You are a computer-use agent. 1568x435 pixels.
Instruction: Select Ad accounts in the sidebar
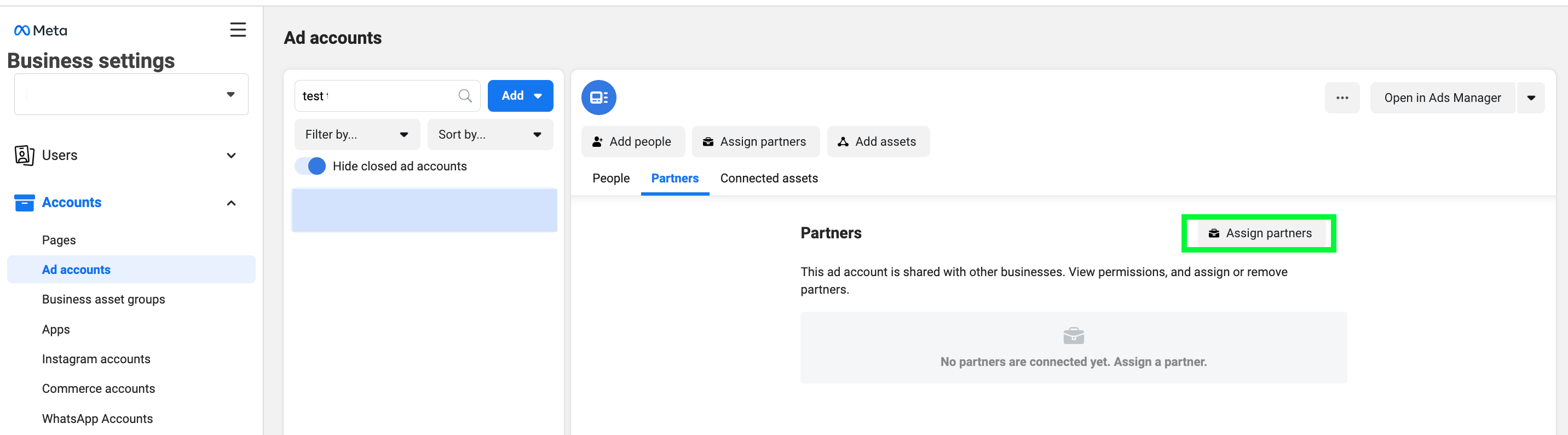(131, 270)
